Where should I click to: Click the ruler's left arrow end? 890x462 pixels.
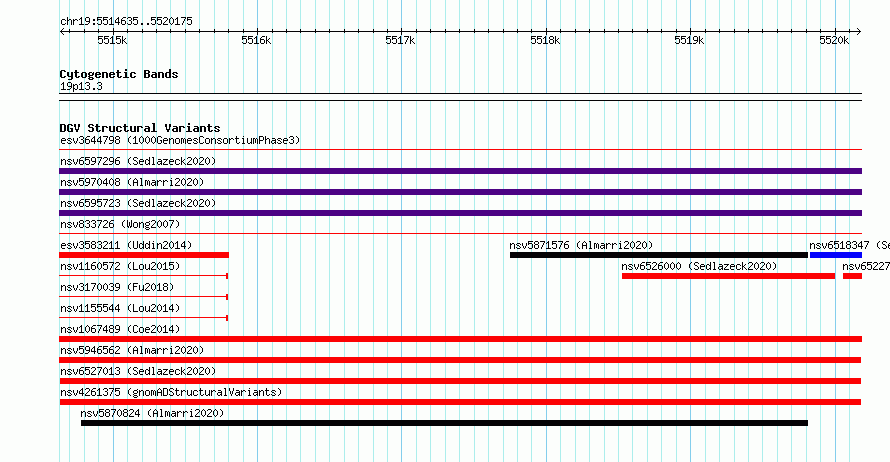62,32
